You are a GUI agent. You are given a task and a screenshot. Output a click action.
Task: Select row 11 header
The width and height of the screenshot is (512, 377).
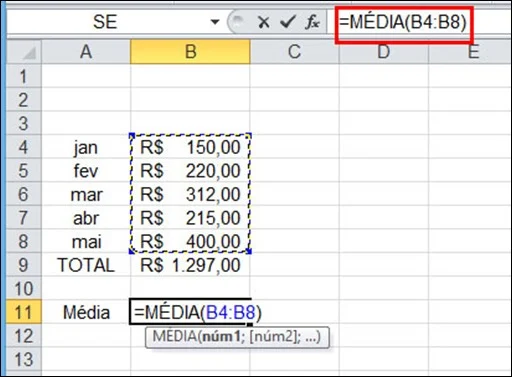[x=23, y=312]
